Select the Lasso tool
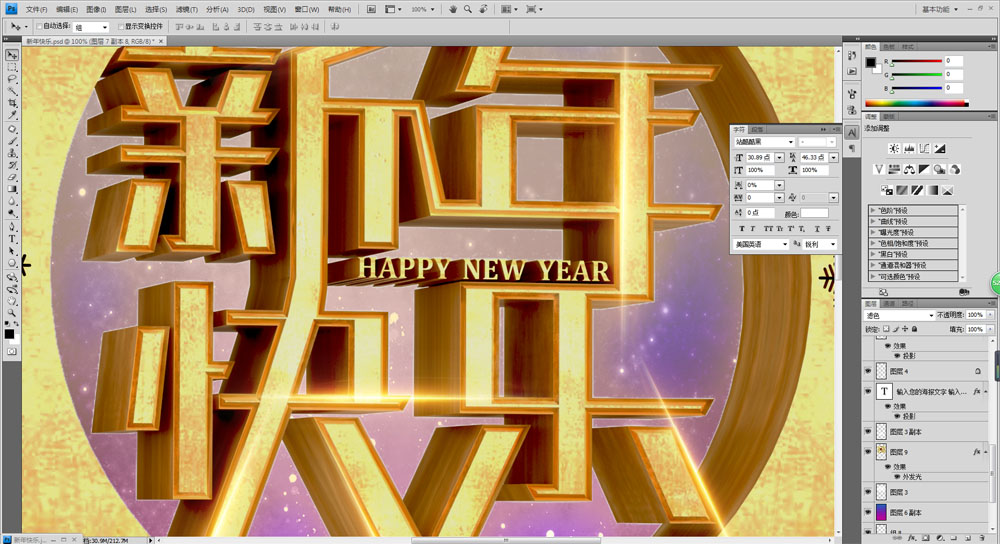Screen dimensions: 1000x544 11,79
